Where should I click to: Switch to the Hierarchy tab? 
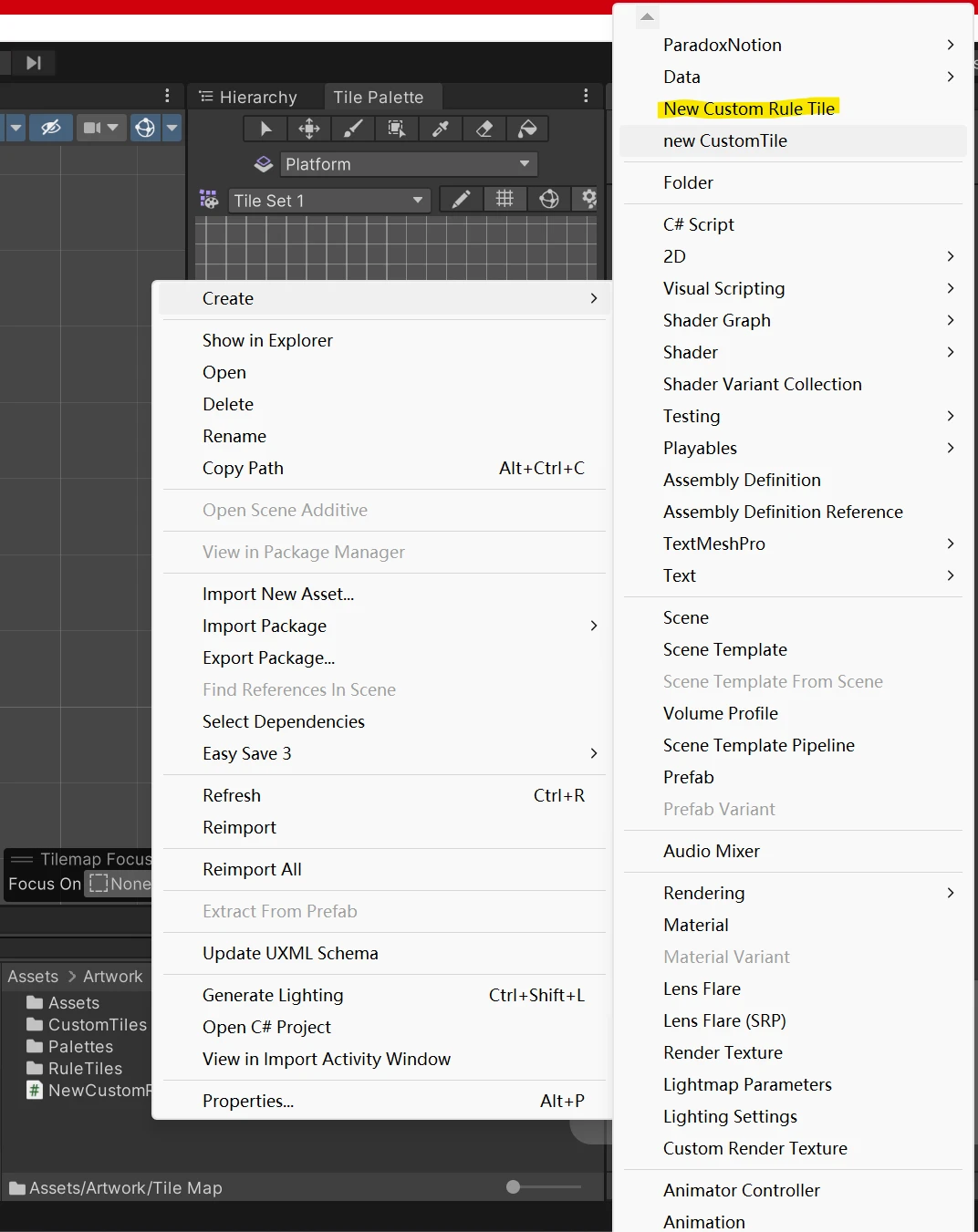pyautogui.click(x=249, y=98)
